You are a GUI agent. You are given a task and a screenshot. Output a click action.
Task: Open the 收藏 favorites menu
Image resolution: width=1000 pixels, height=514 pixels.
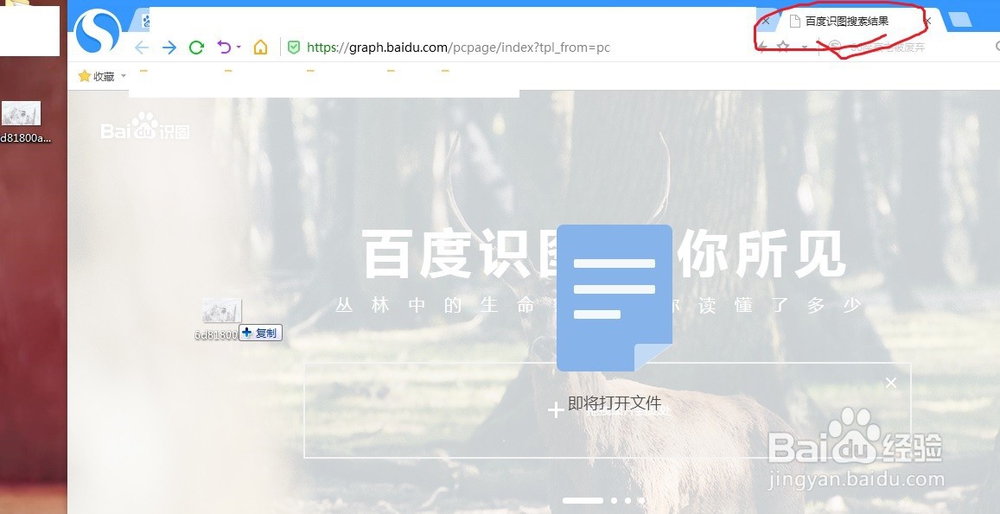click(96, 76)
